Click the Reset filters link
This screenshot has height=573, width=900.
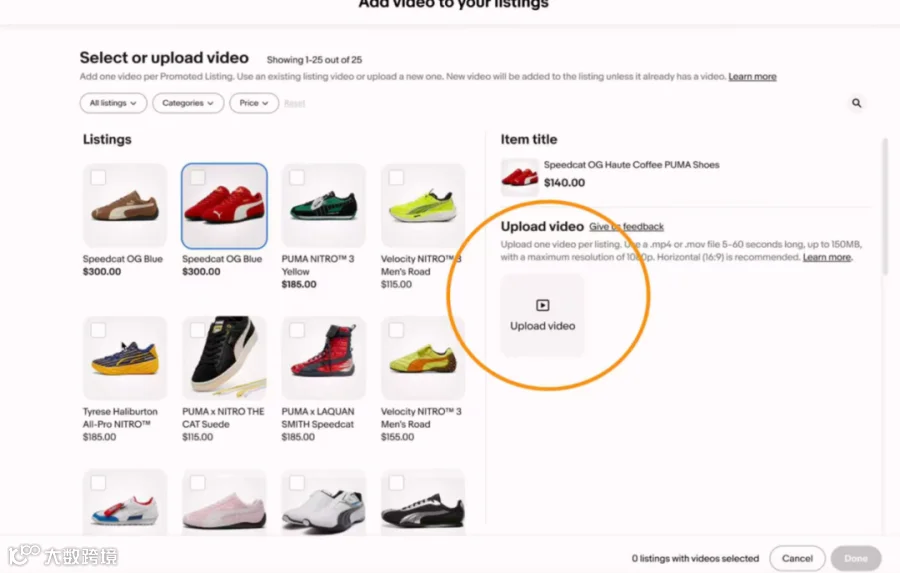[294, 103]
